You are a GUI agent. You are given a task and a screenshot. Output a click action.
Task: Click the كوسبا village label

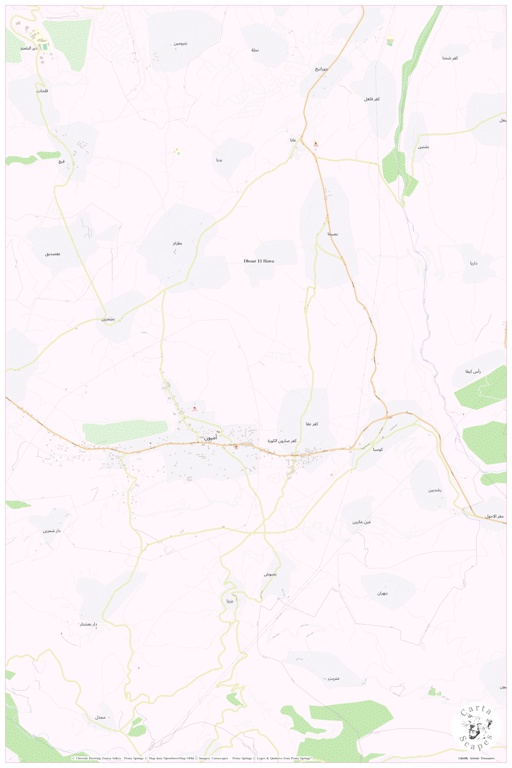(378, 449)
